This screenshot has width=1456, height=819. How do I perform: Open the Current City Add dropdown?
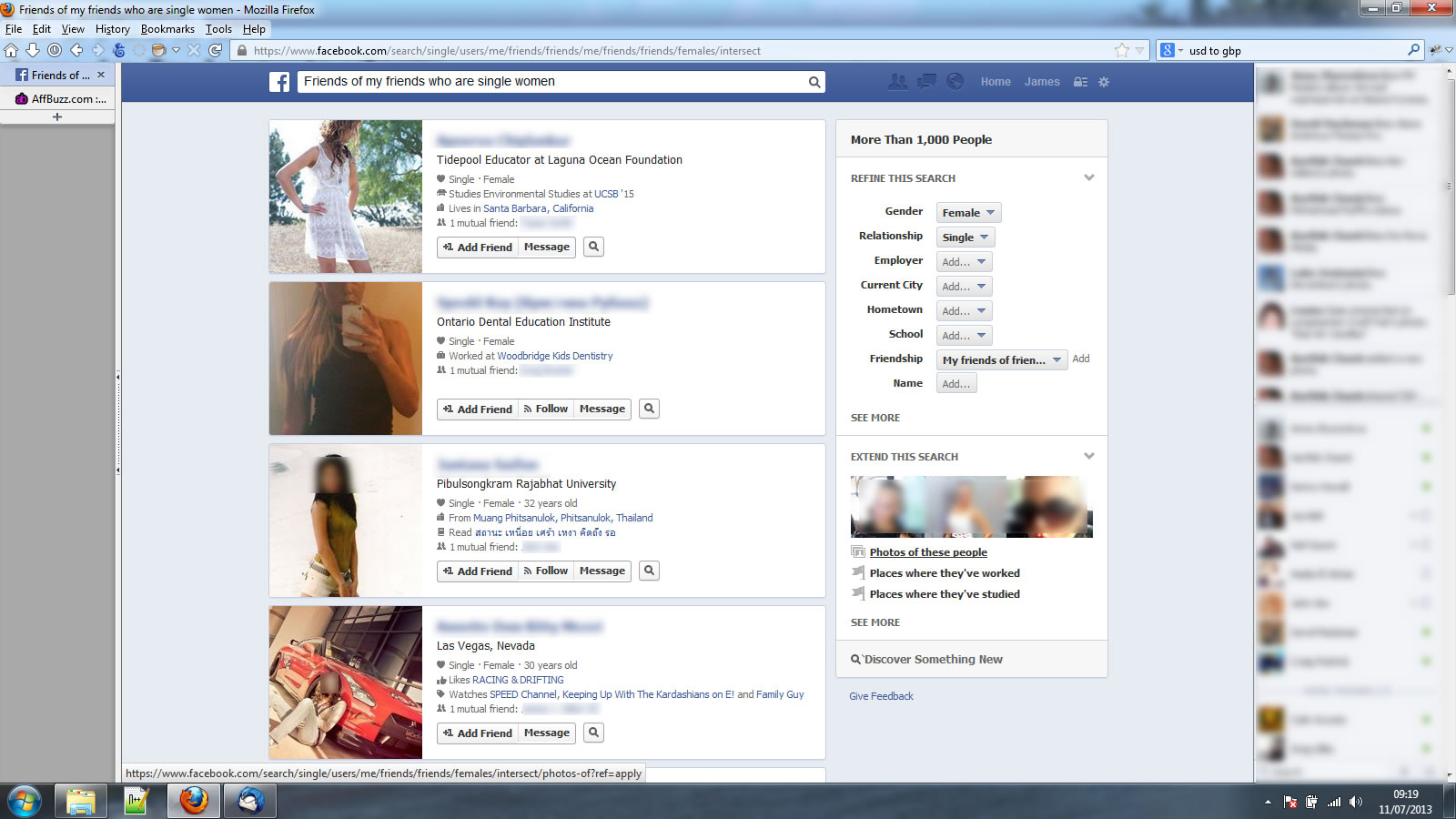pos(964,286)
